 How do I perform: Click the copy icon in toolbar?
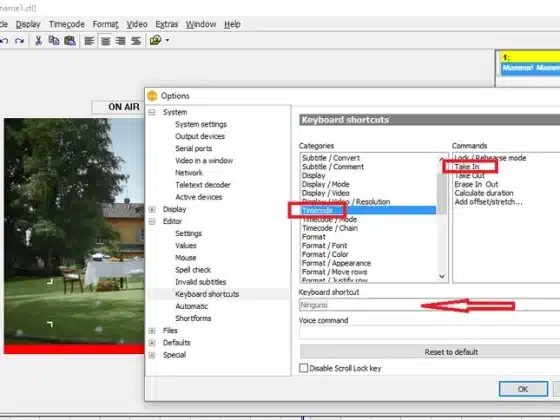coord(54,41)
